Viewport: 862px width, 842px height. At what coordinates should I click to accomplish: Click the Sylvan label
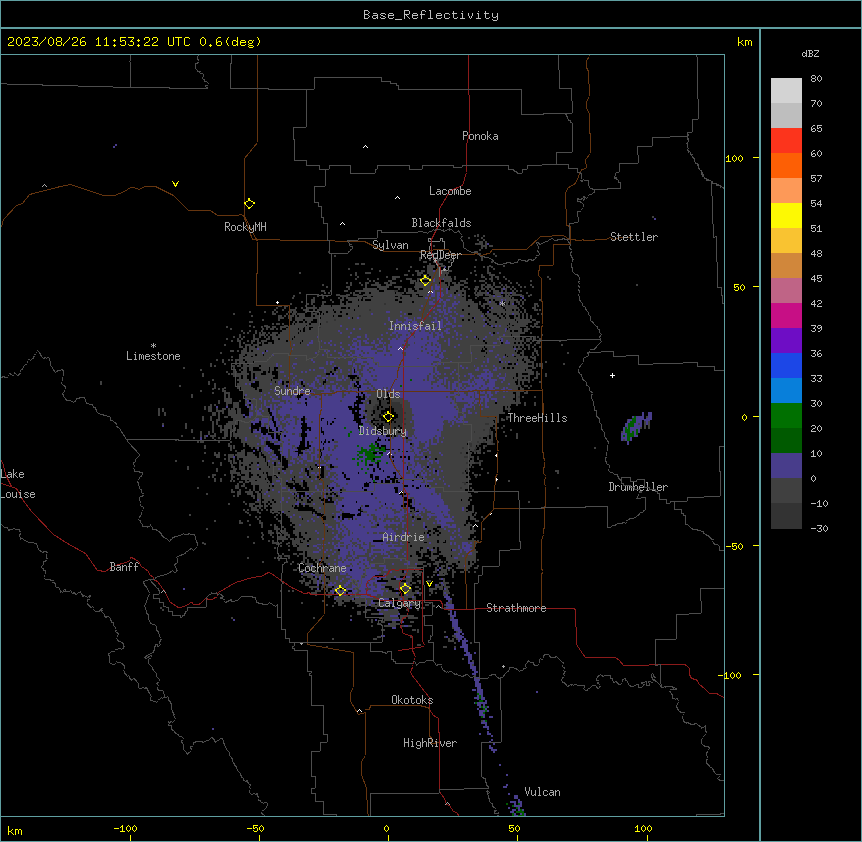(390, 245)
